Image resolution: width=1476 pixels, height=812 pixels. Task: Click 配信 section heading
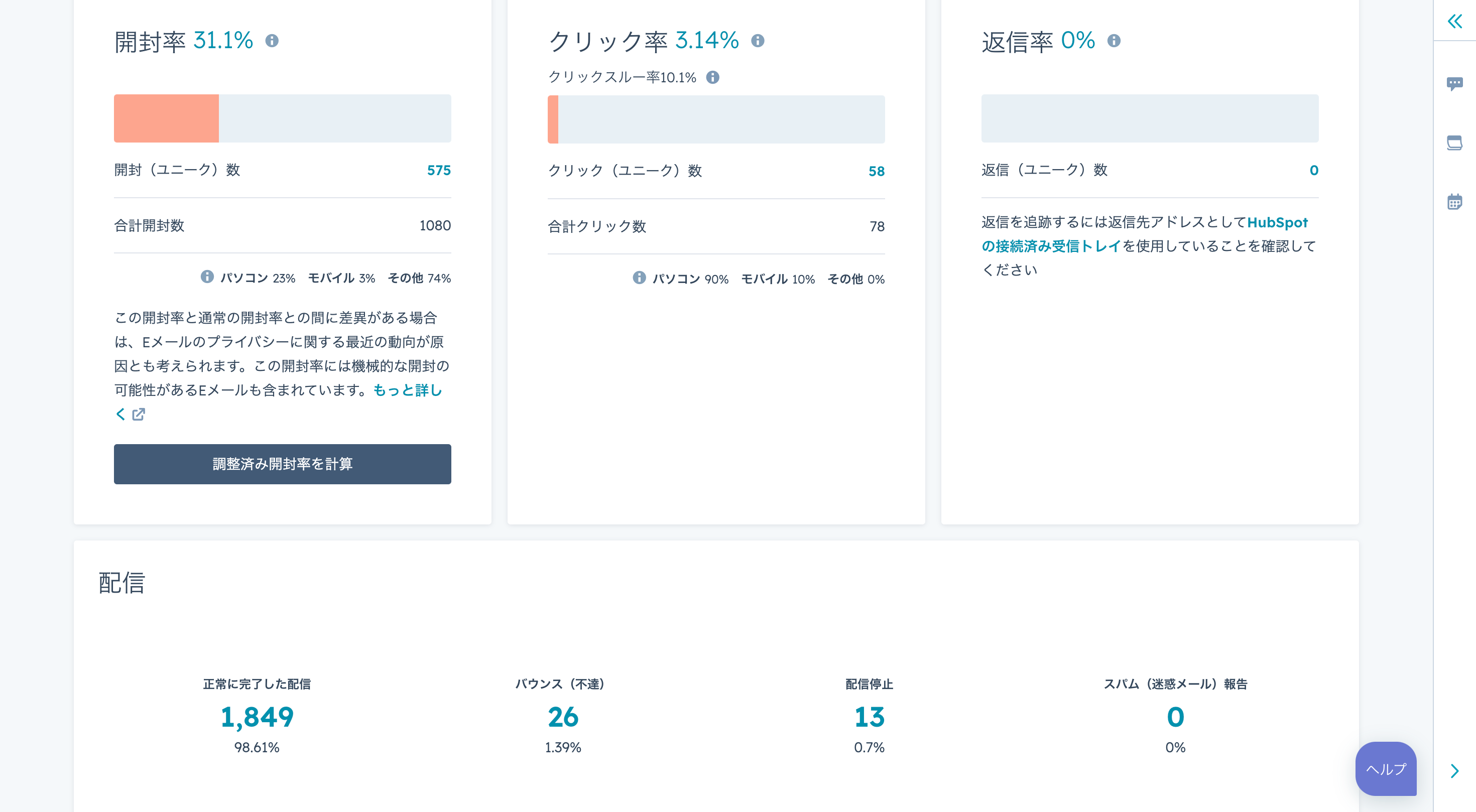click(x=121, y=583)
